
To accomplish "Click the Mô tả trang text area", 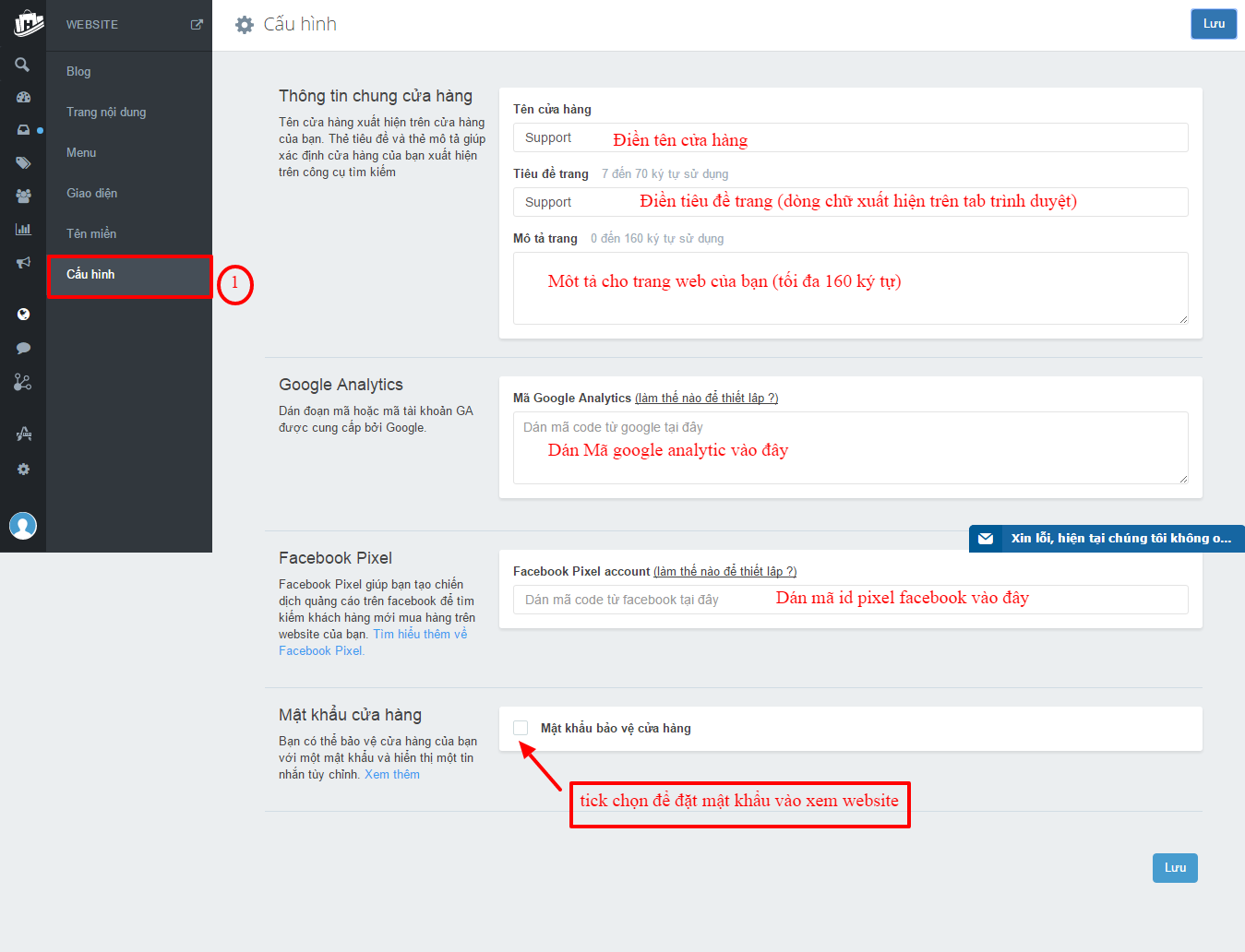I will pyautogui.click(x=850, y=289).
